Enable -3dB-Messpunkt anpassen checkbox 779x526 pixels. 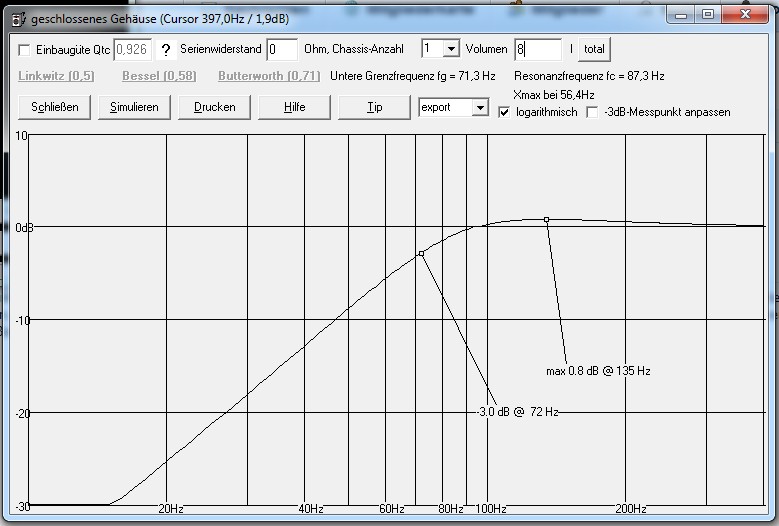click(x=592, y=112)
